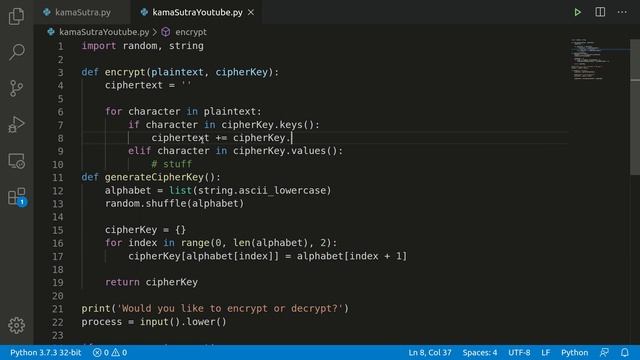640x360 pixels.
Task: Place cursor on 'import random, string' line
Action: 142,46
